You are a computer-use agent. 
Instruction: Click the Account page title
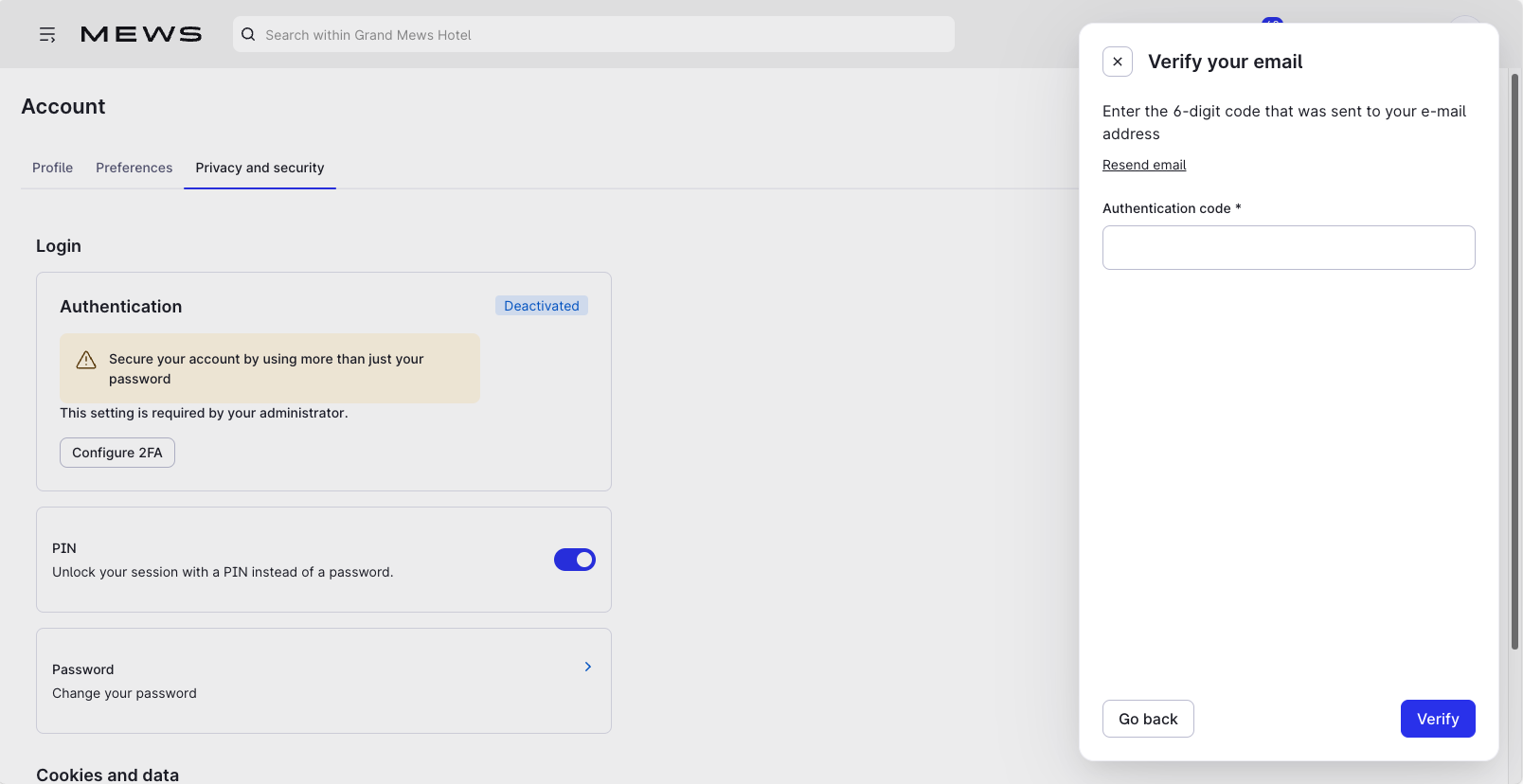tap(63, 107)
